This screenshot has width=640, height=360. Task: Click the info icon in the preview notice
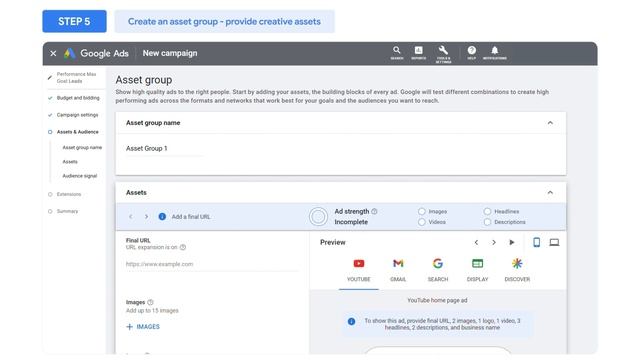(351, 322)
